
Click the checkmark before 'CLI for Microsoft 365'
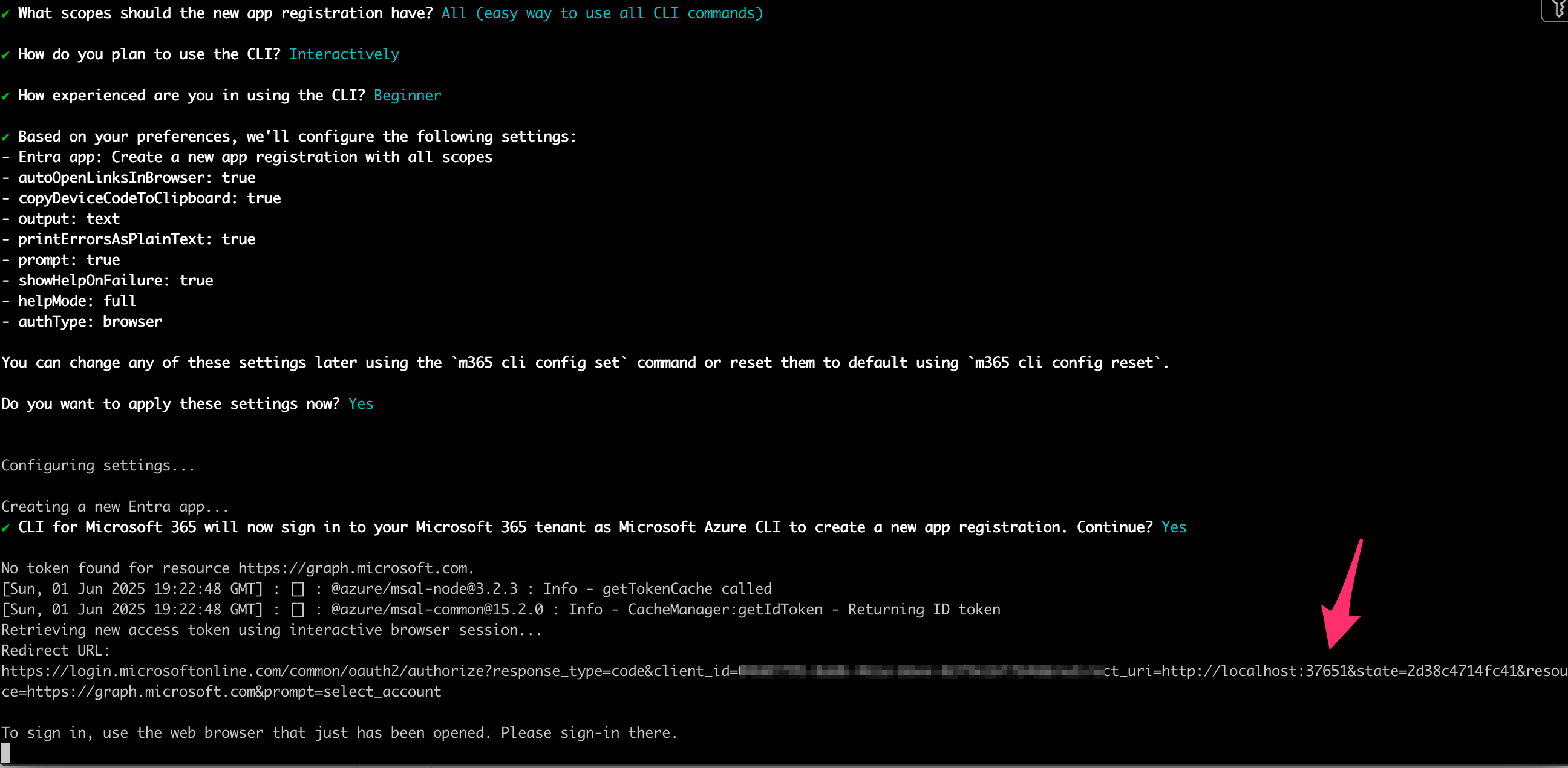(x=5, y=529)
